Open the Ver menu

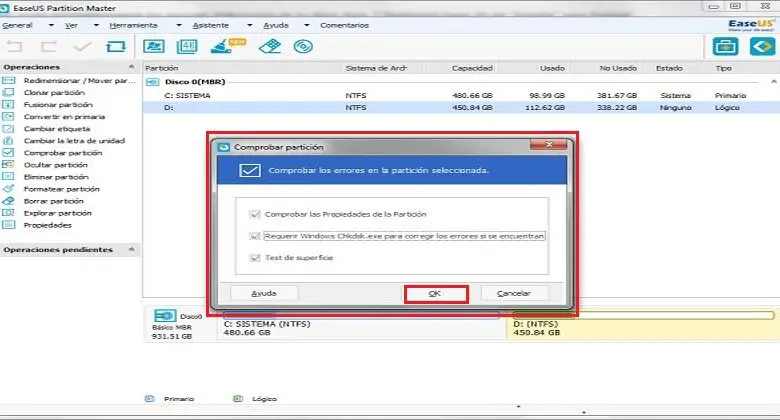[71, 25]
